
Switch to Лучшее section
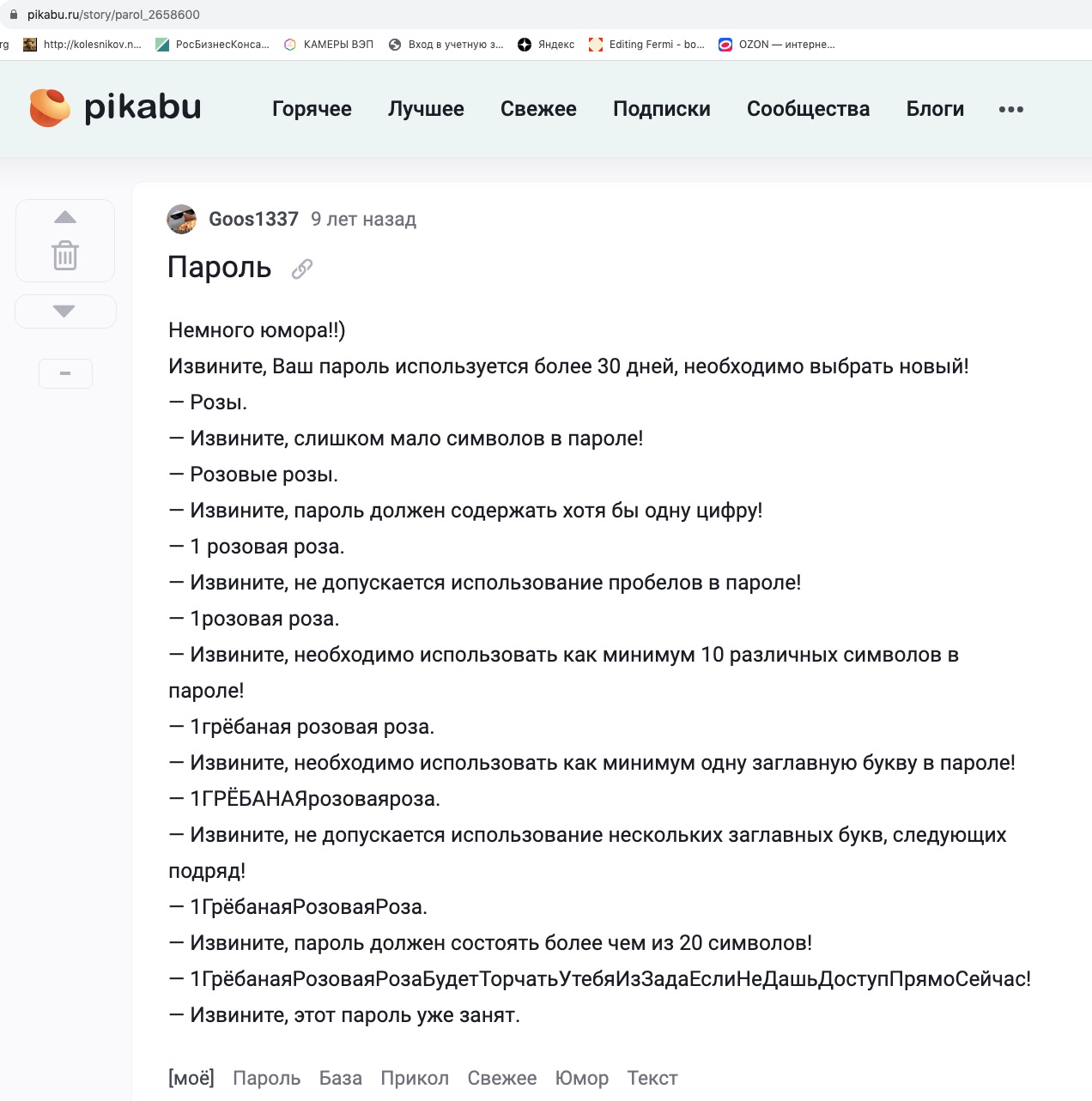click(426, 109)
